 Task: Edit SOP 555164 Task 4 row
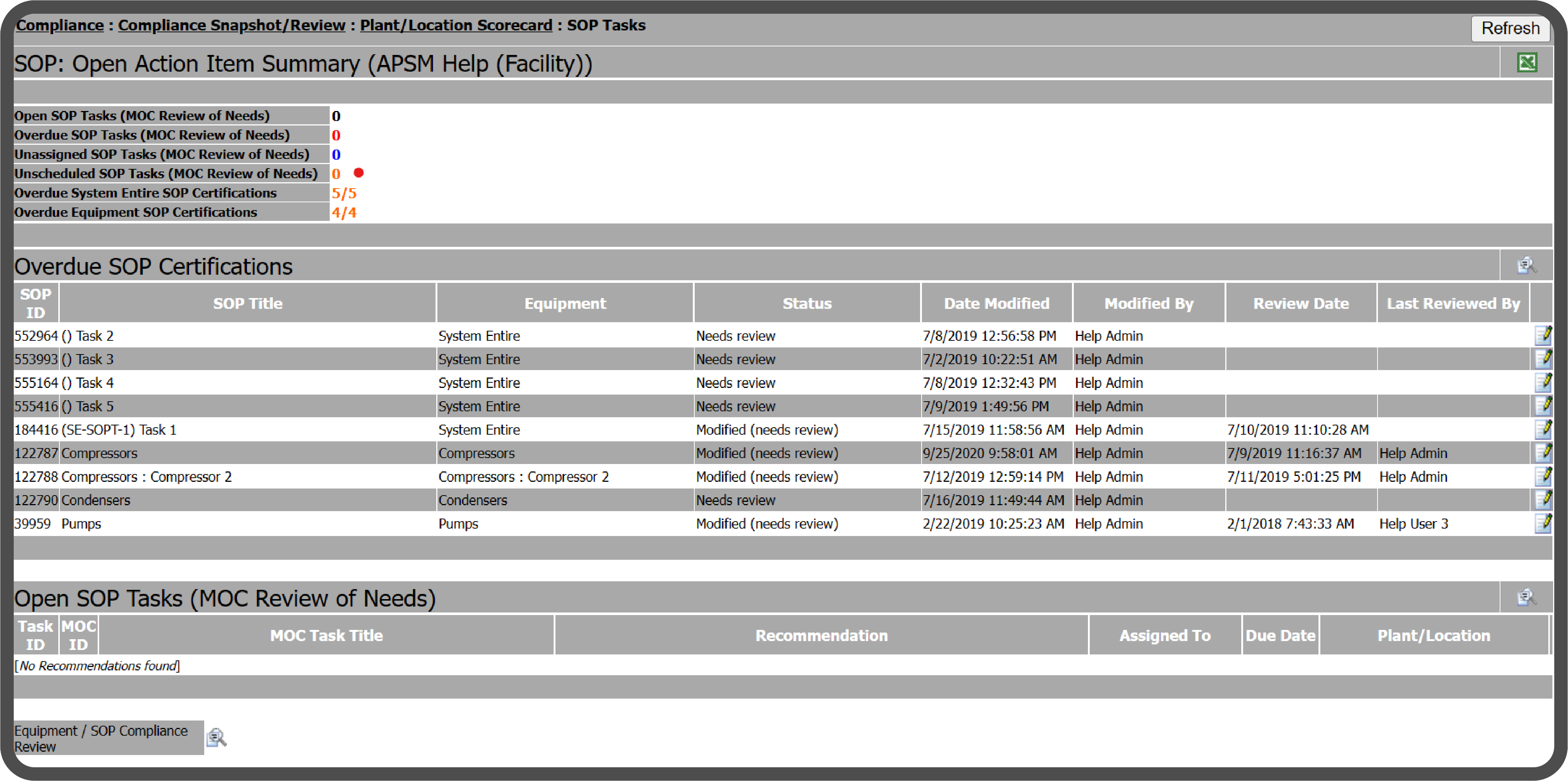click(1542, 383)
